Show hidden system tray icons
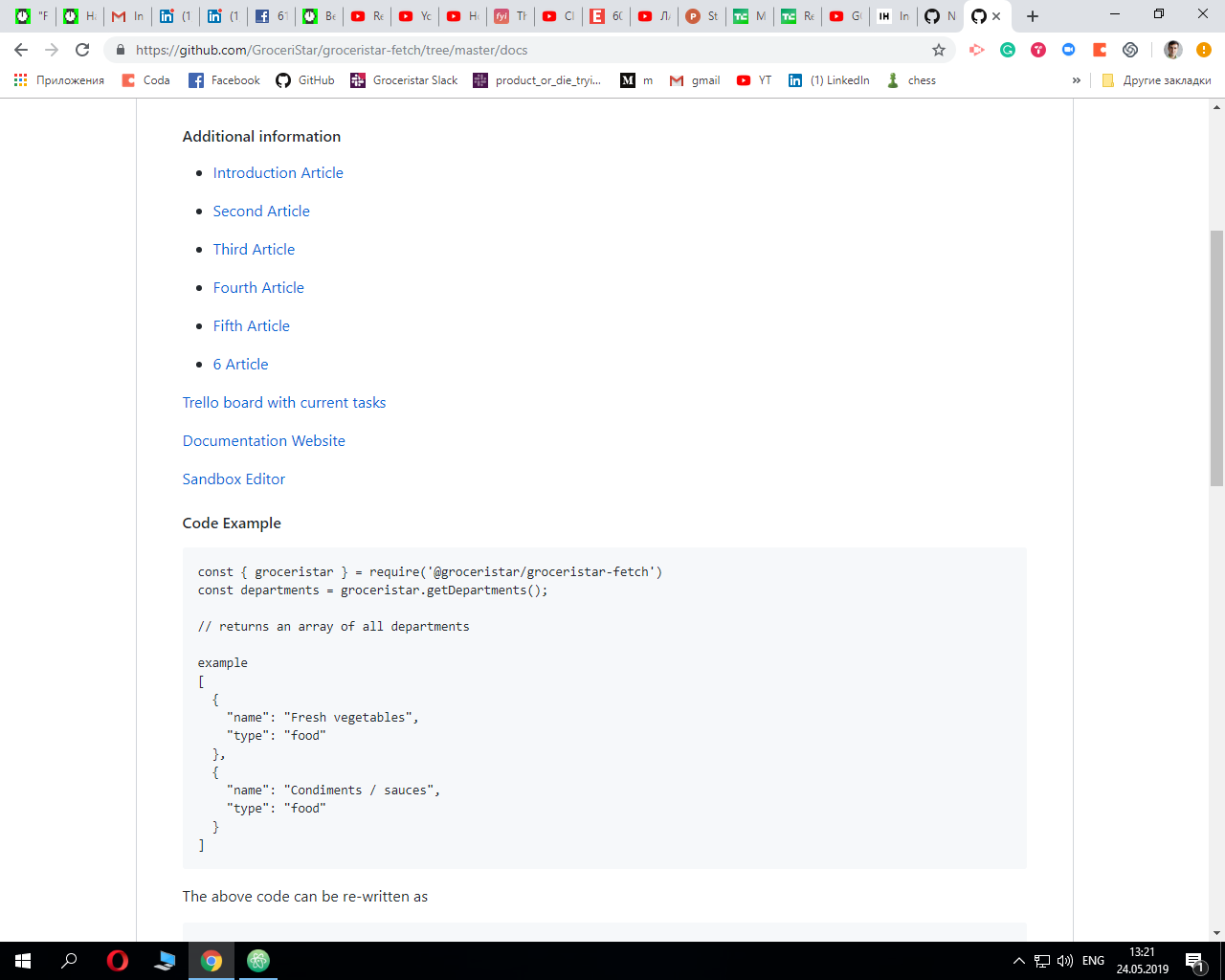Screen dimensions: 1225x980 pos(1019,961)
